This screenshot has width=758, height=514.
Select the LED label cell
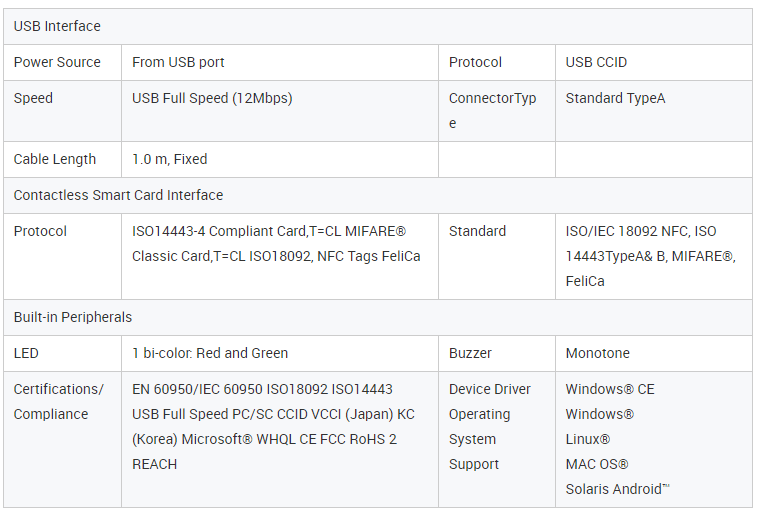coord(62,353)
